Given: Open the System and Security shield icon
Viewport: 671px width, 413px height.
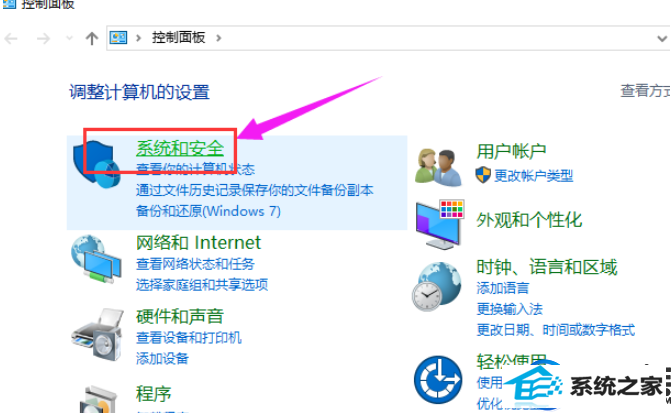Looking at the screenshot, I should [x=97, y=164].
